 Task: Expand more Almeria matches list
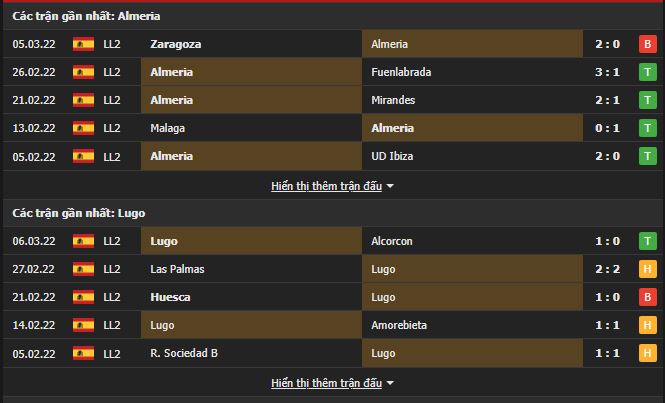(332, 186)
